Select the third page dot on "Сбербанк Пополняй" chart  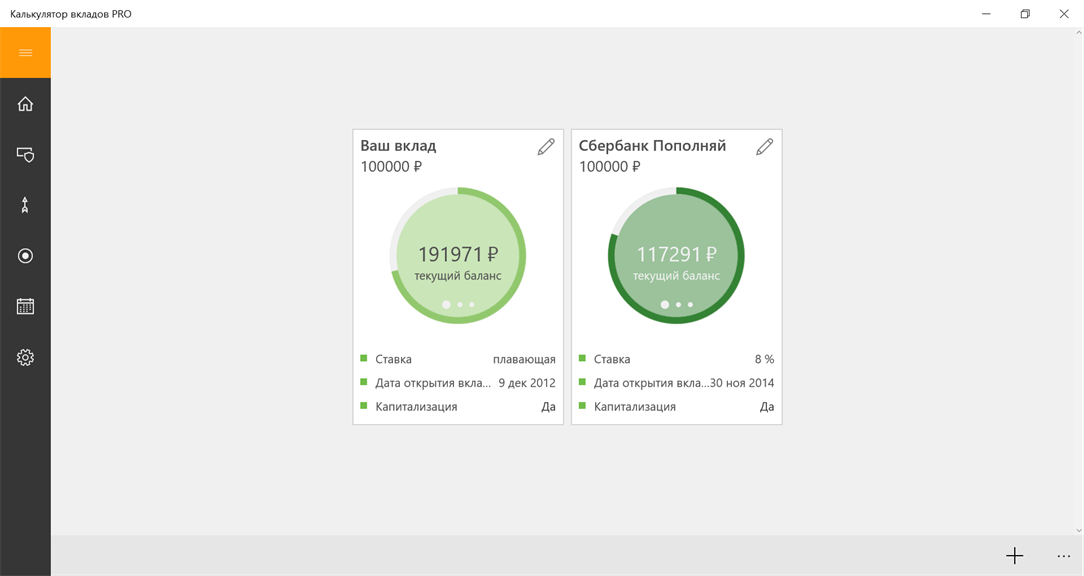[x=690, y=305]
